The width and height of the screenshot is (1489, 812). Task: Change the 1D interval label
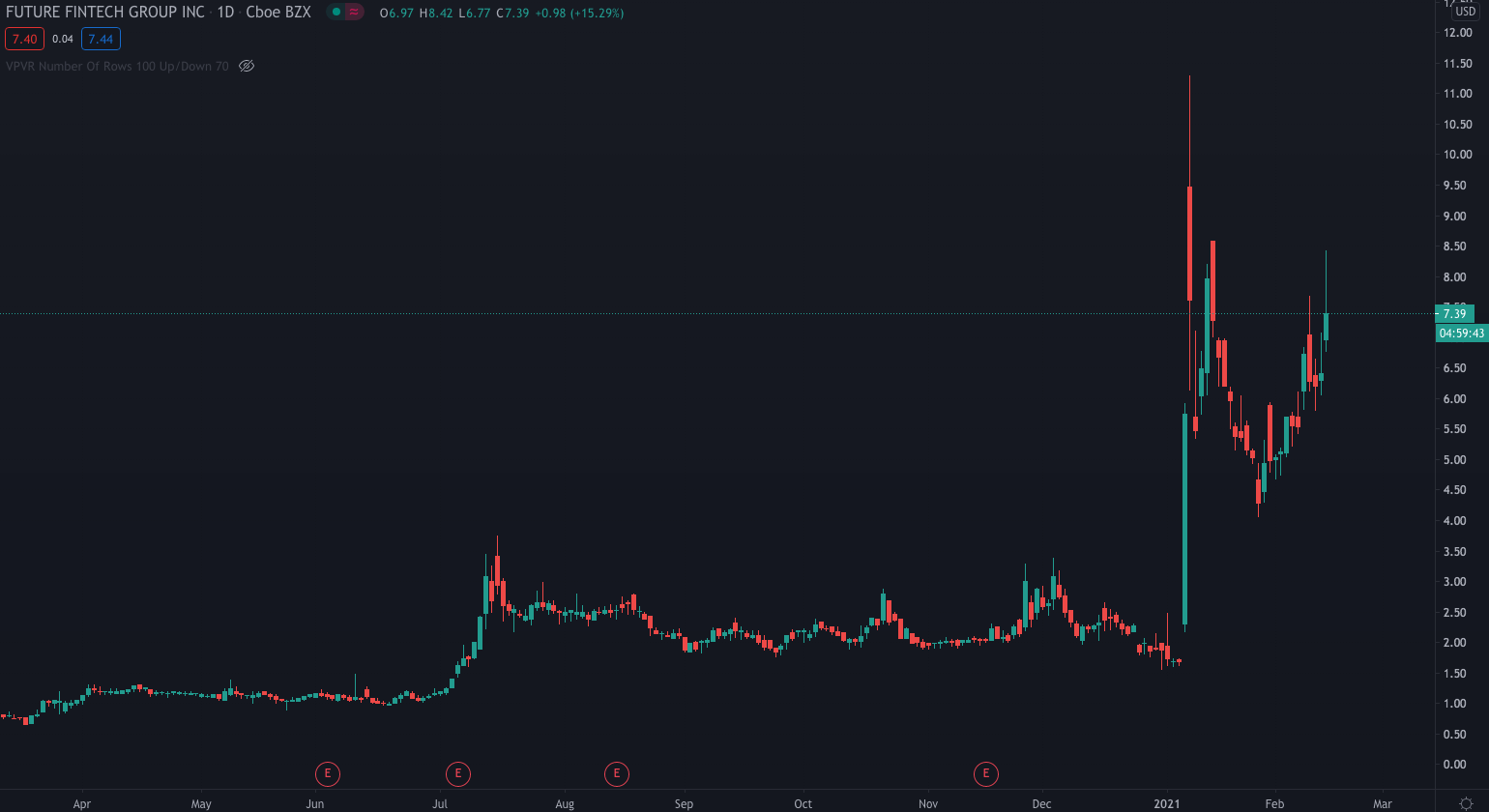coord(225,13)
